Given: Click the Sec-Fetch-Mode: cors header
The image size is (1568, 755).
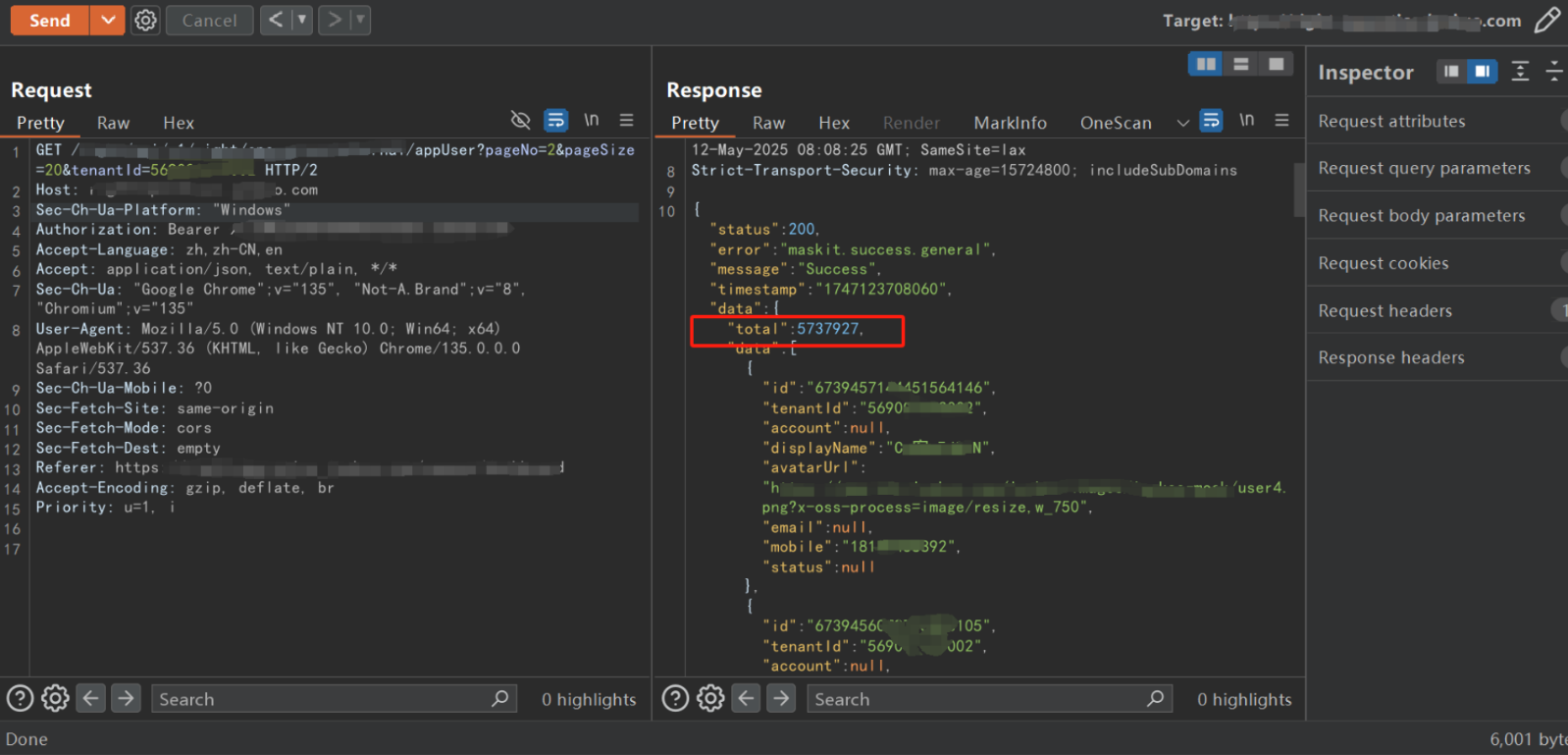Looking at the screenshot, I should click(x=124, y=428).
